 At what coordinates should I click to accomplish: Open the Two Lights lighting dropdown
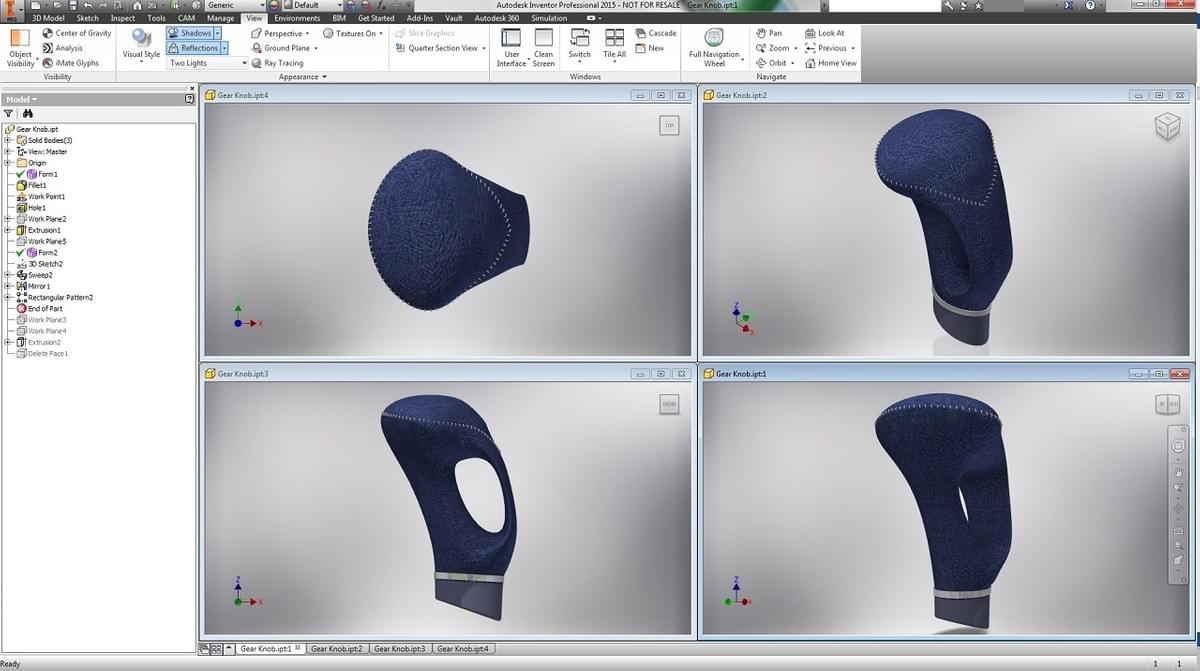(x=205, y=62)
